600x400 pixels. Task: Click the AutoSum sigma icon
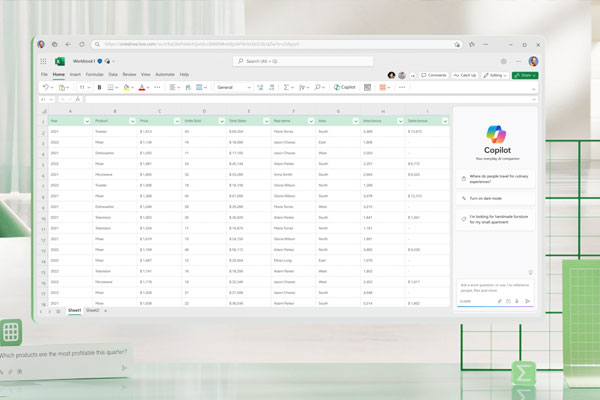[286, 87]
